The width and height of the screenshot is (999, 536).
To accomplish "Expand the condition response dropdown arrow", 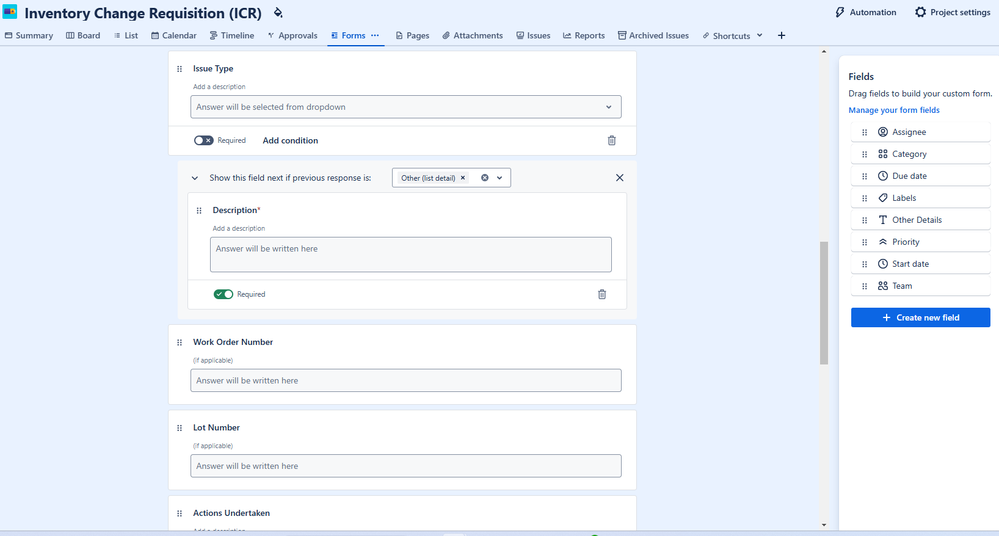I will tap(500, 178).
